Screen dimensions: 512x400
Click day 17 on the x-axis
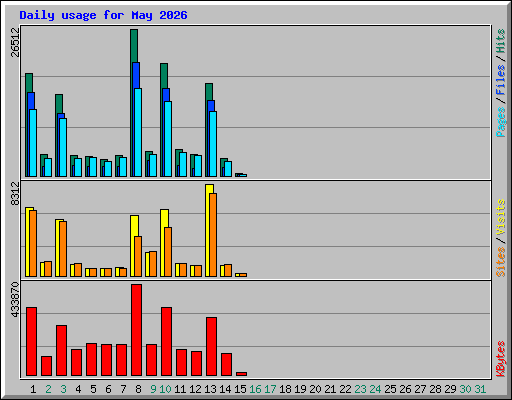click(270, 389)
